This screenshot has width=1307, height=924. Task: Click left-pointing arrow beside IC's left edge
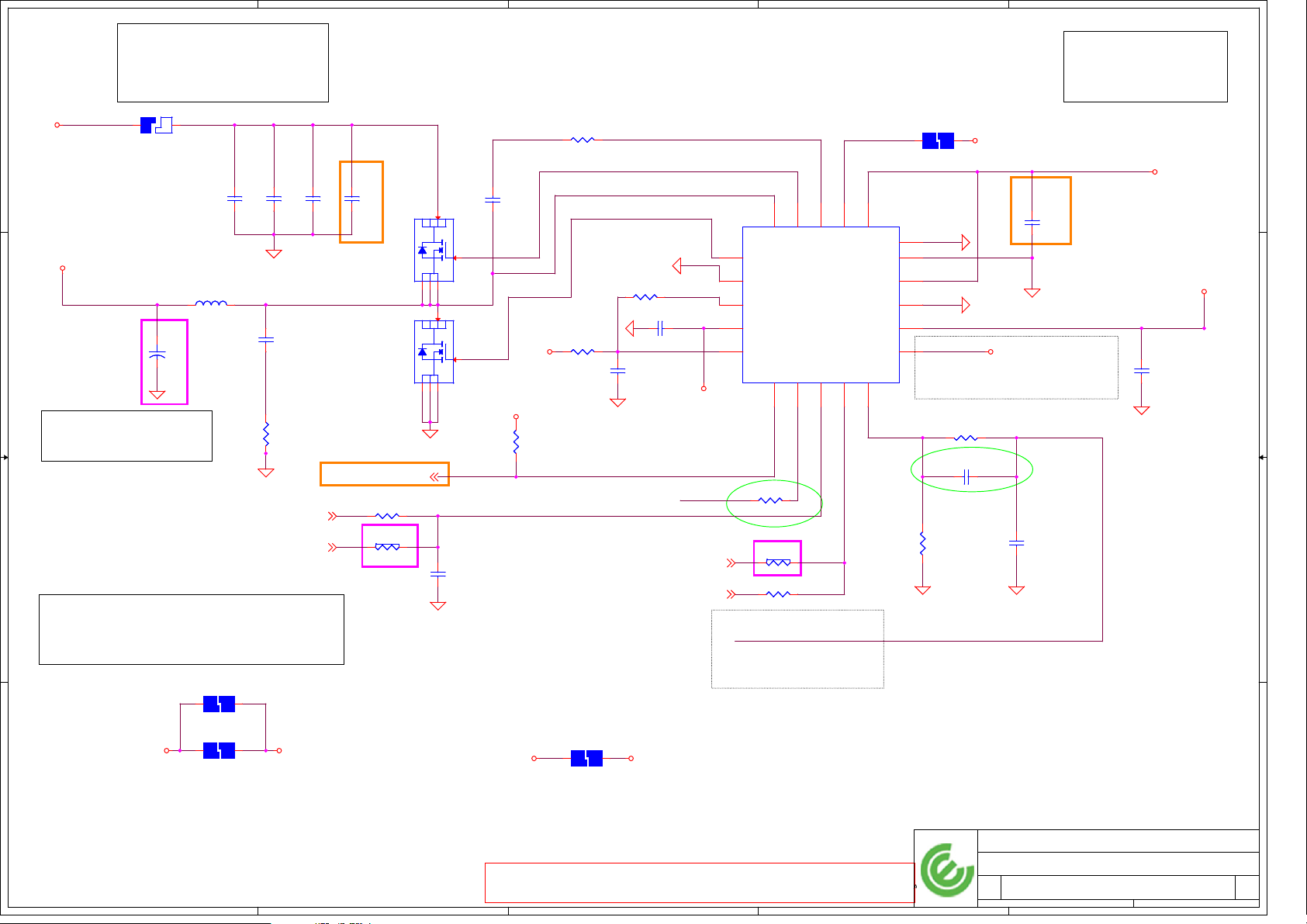[676, 266]
